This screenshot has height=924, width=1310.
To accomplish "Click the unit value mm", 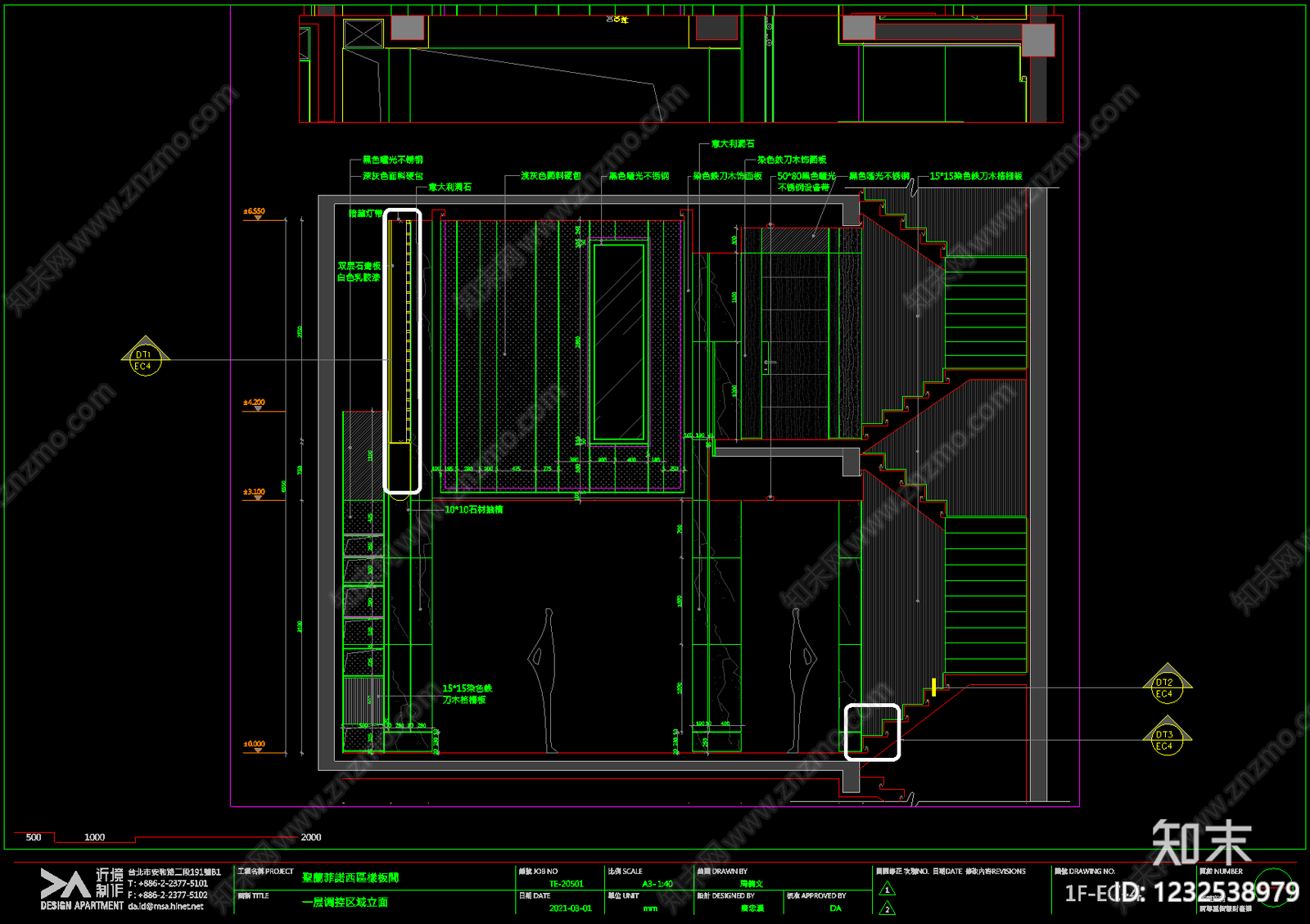I will click(x=650, y=908).
